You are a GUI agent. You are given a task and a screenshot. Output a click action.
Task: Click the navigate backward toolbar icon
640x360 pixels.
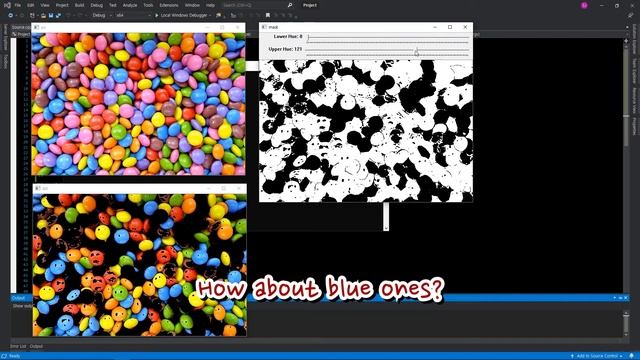10,16
